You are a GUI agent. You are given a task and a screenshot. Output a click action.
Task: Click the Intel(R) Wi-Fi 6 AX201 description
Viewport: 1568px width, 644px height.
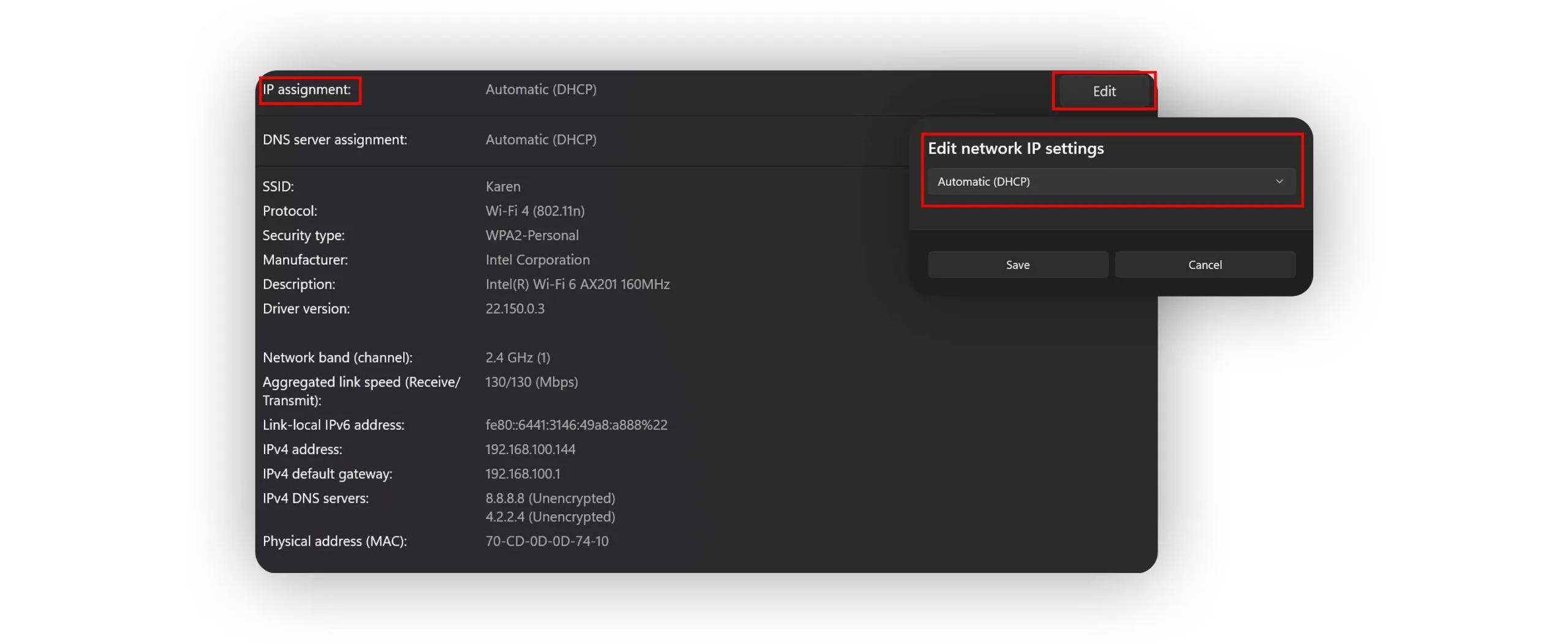[577, 284]
